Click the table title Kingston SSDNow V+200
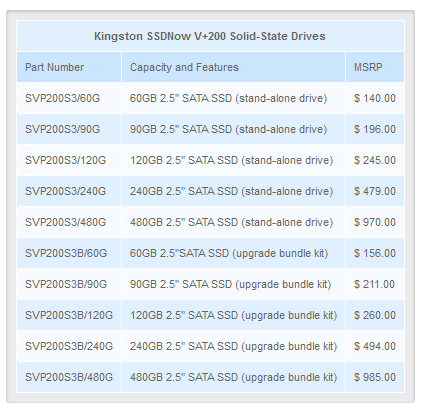The image size is (421, 408). point(210,36)
